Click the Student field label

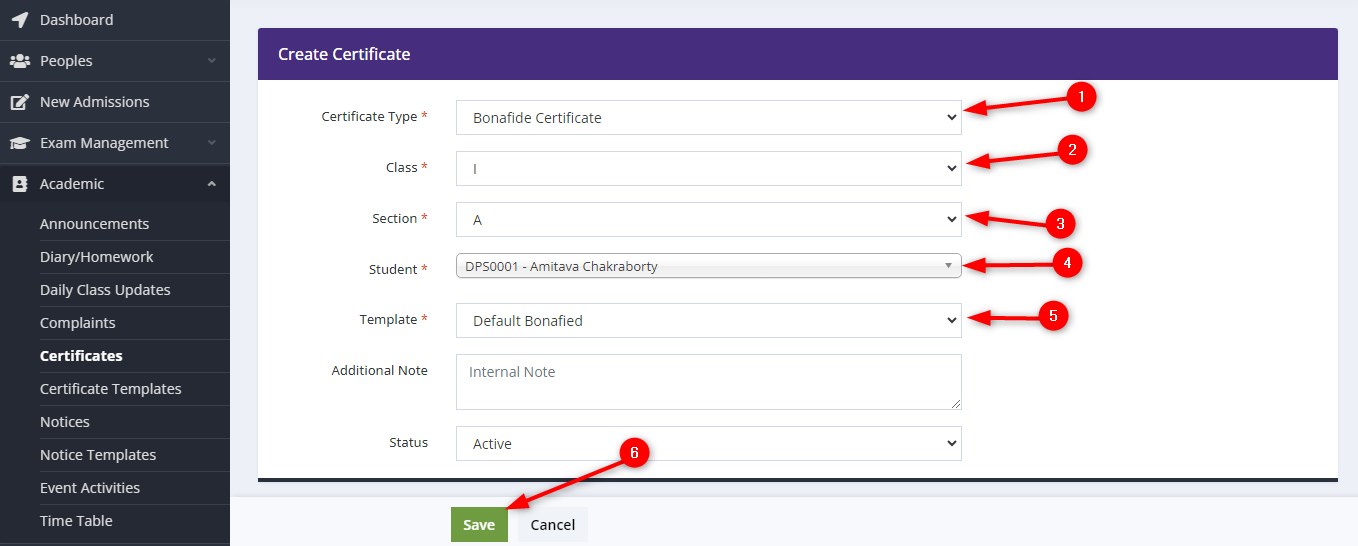(393, 269)
